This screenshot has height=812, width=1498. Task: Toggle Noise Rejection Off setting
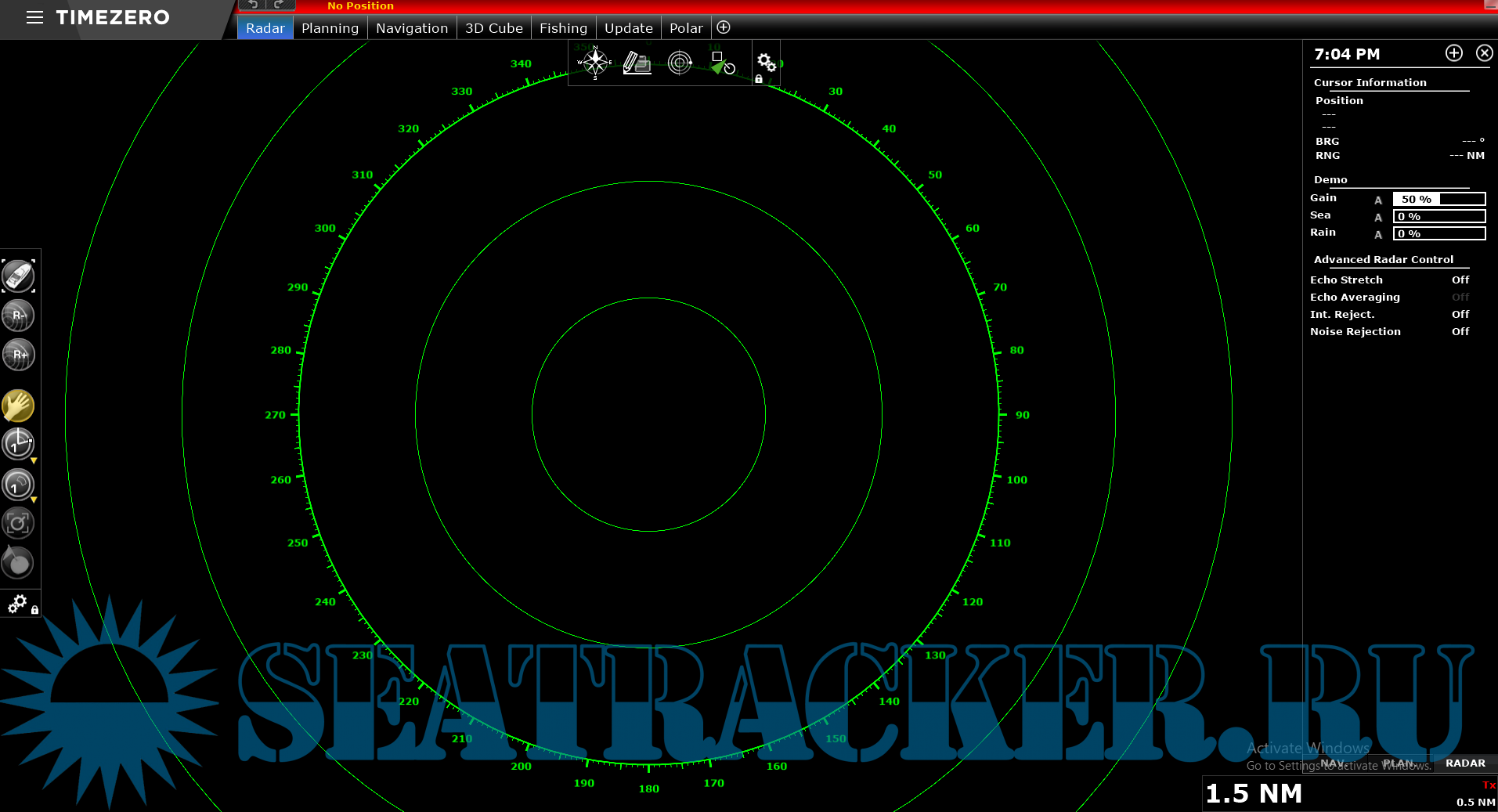click(x=1460, y=332)
